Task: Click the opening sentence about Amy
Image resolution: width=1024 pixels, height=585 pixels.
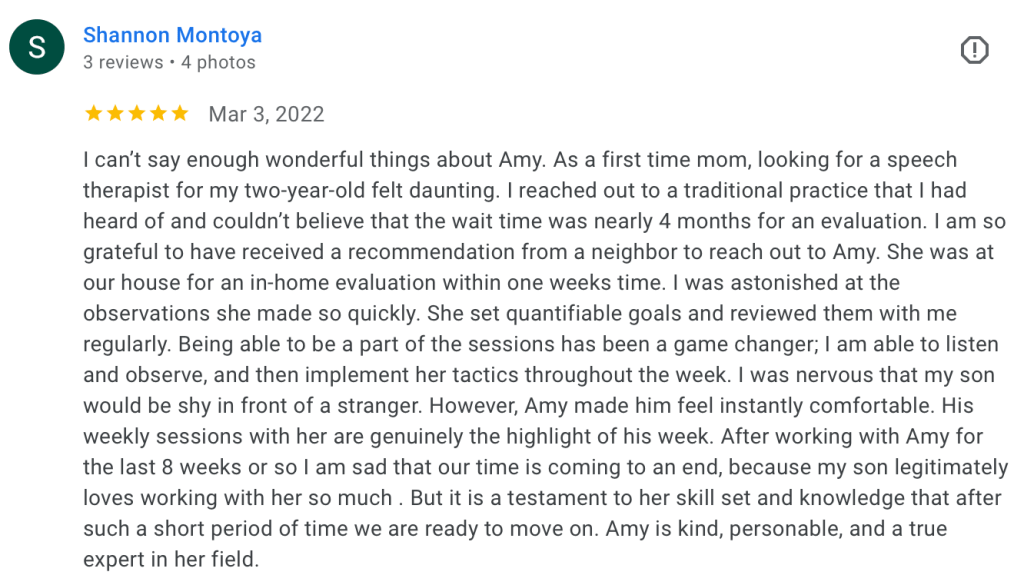Action: coord(314,159)
